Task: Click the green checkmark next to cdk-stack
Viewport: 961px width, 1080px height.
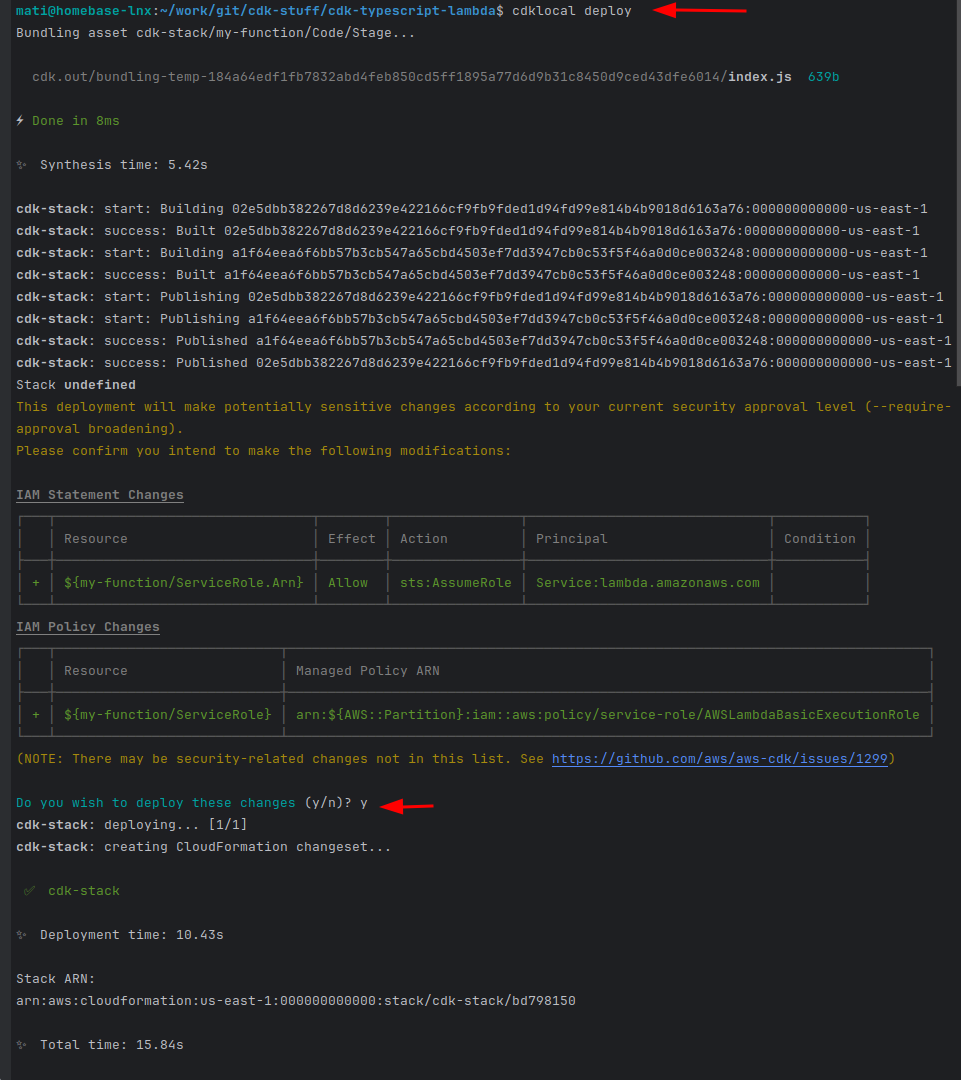Action: (29, 891)
